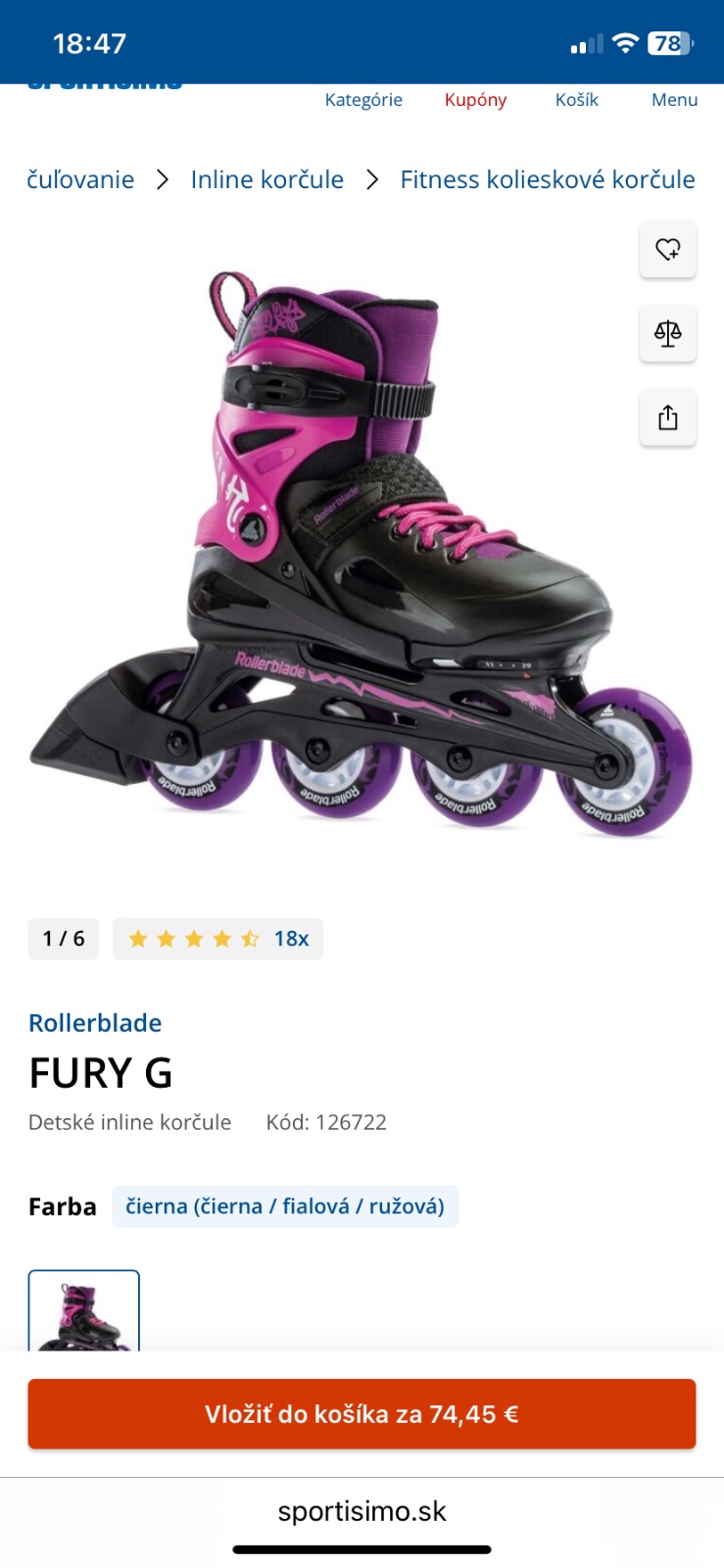Select the čierna/fialová/ružová color thumbnail
The height and width of the screenshot is (1568, 724).
84,1310
